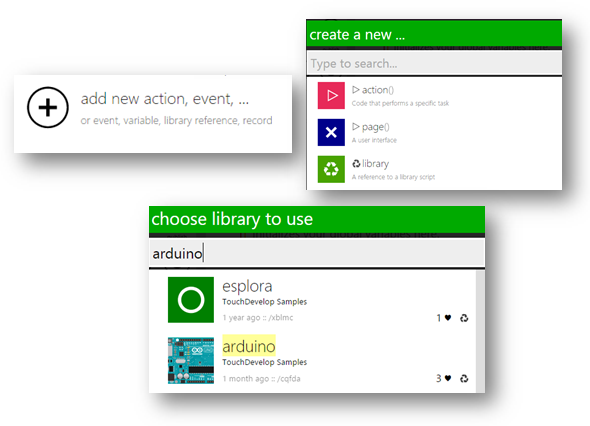Click heart icon on arduino row
The height and width of the screenshot is (426, 590).
pyautogui.click(x=448, y=378)
